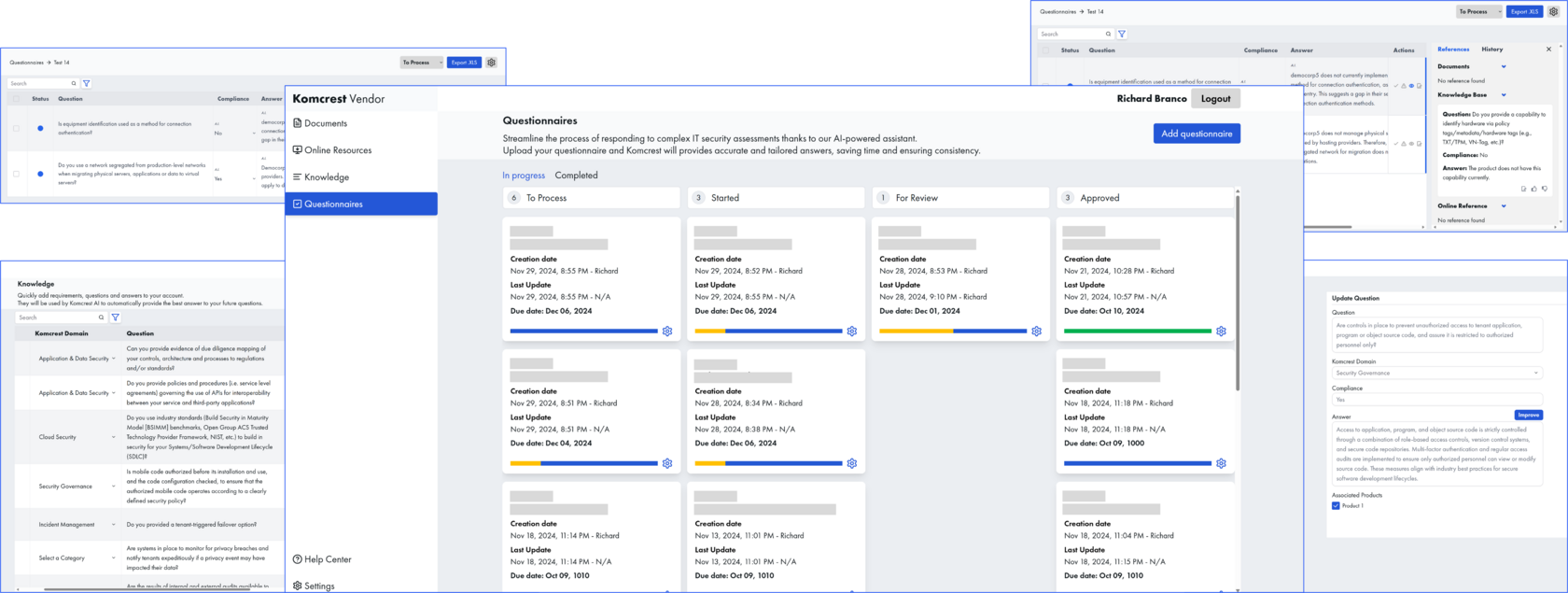Click the filter funnel icon in Knowledge panel

click(116, 318)
